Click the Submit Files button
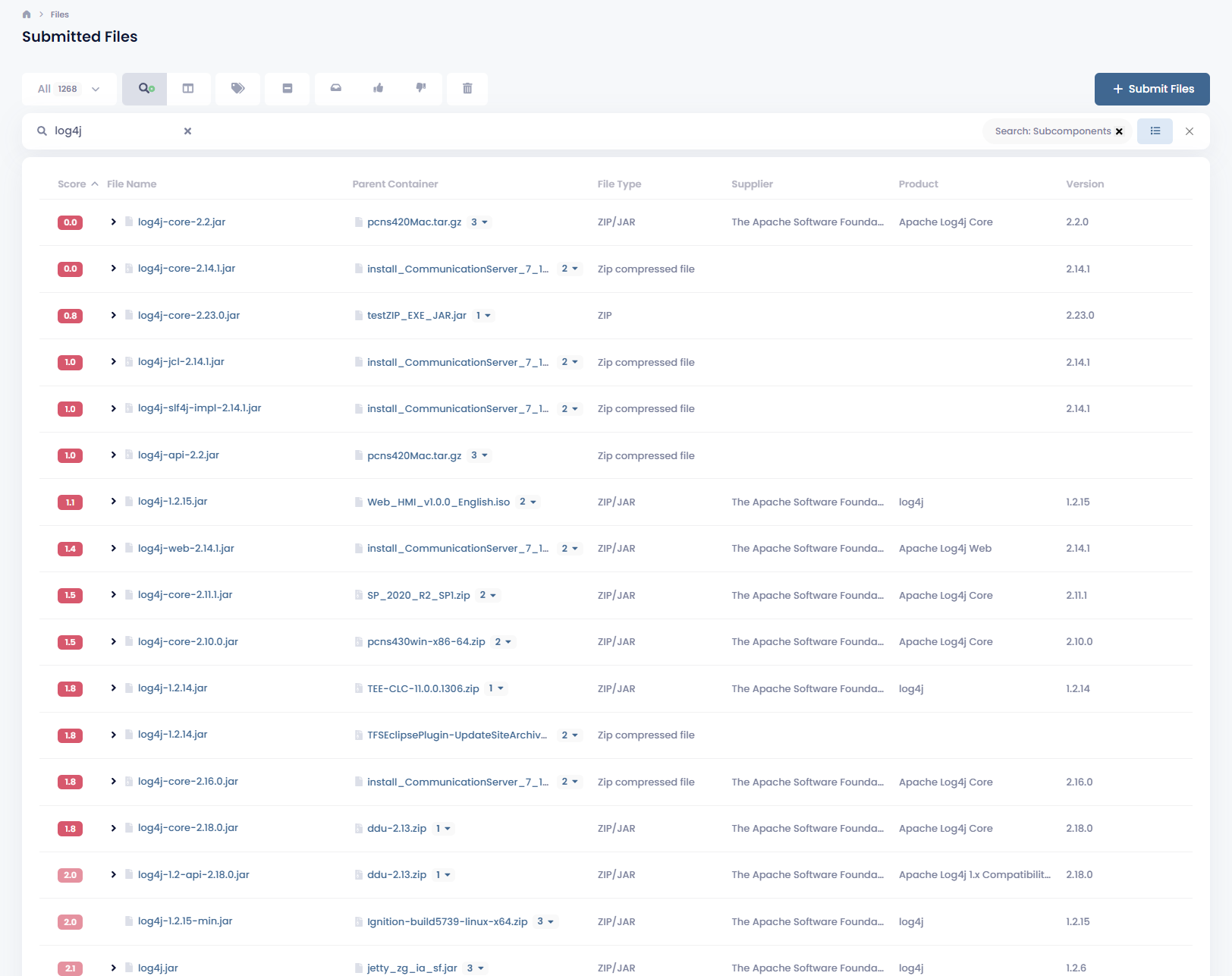The height and width of the screenshot is (976, 1232). [x=1152, y=89]
